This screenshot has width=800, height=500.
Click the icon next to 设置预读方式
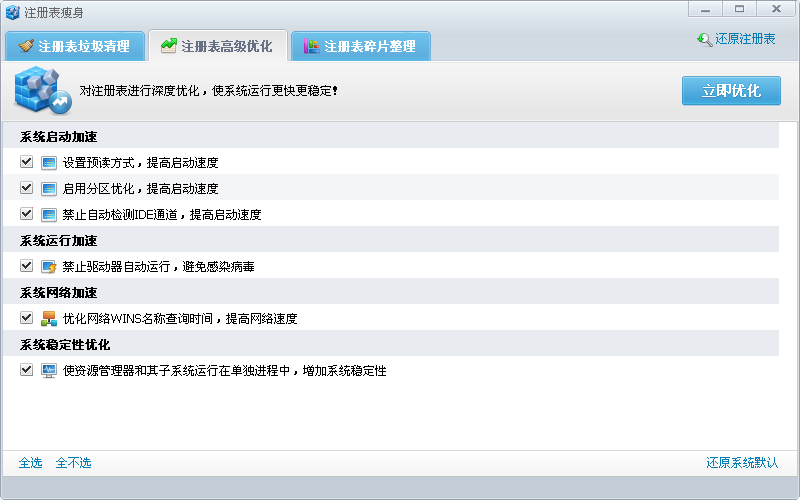point(49,163)
